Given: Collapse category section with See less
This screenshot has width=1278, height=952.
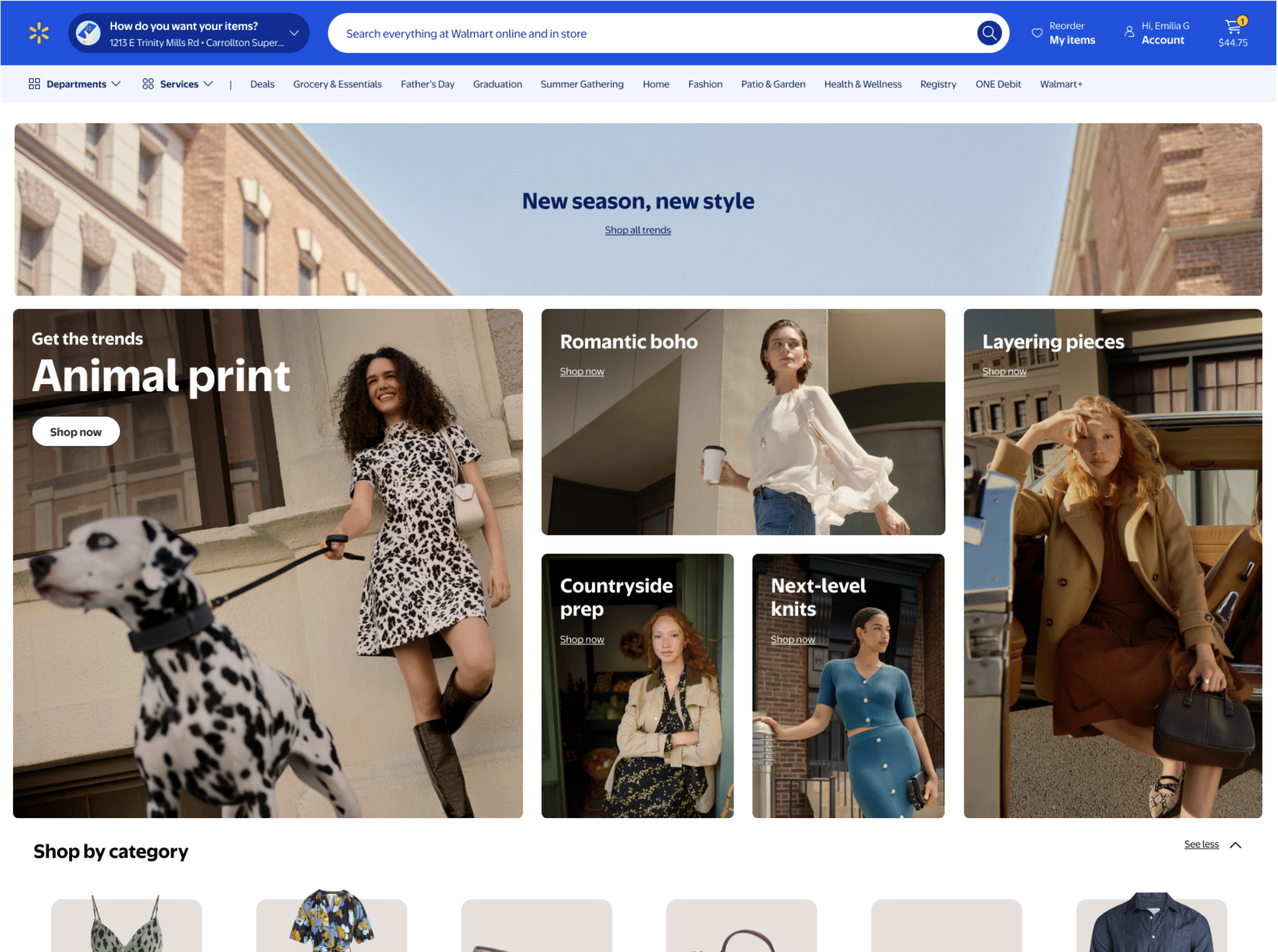Looking at the screenshot, I should 1202,845.
